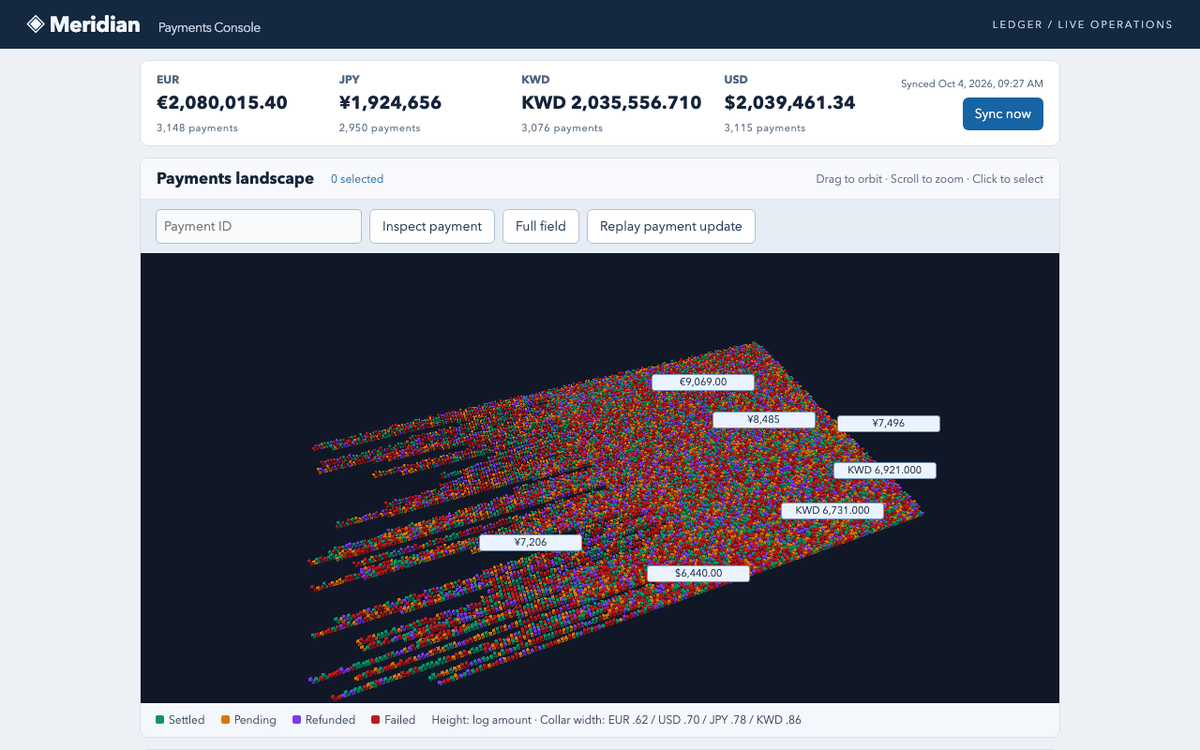Click the "2,950 payments" count
Image resolution: width=1200 pixels, height=750 pixels.
380,128
